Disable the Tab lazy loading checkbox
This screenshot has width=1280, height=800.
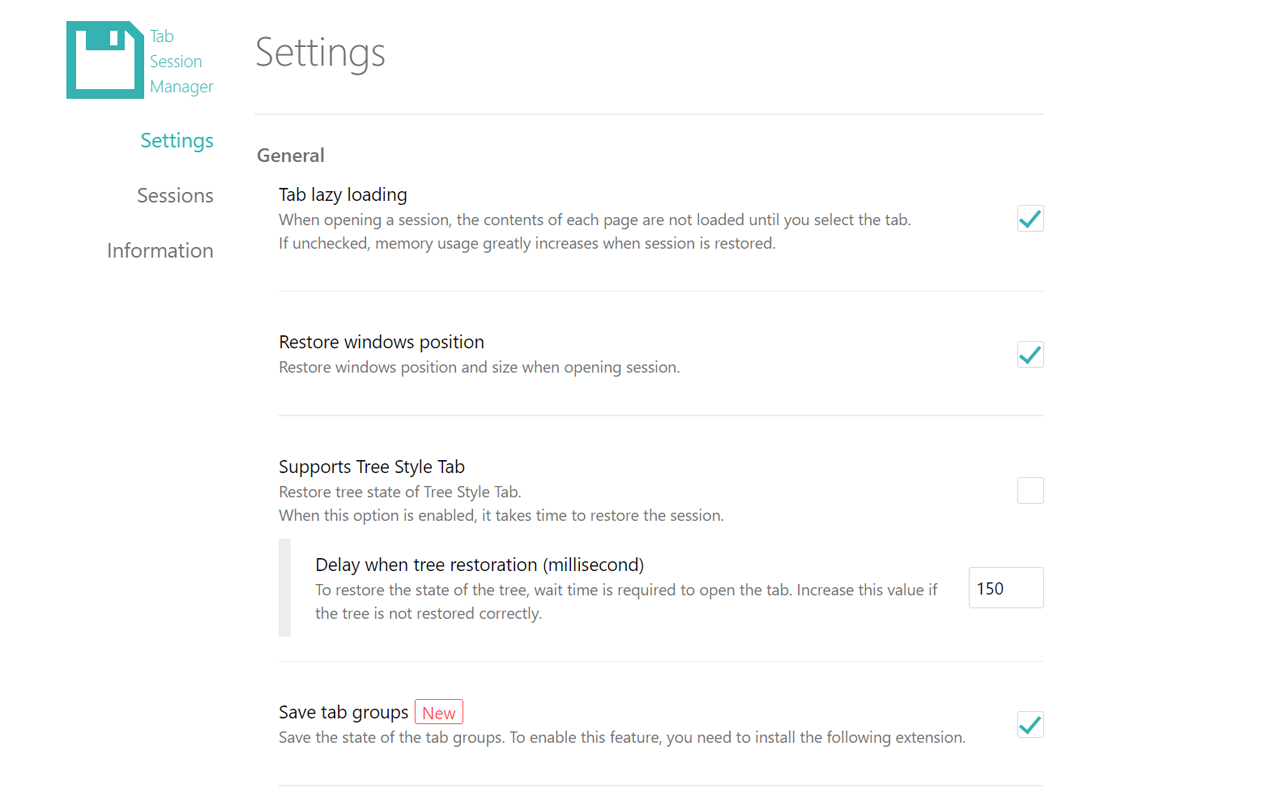click(1030, 218)
